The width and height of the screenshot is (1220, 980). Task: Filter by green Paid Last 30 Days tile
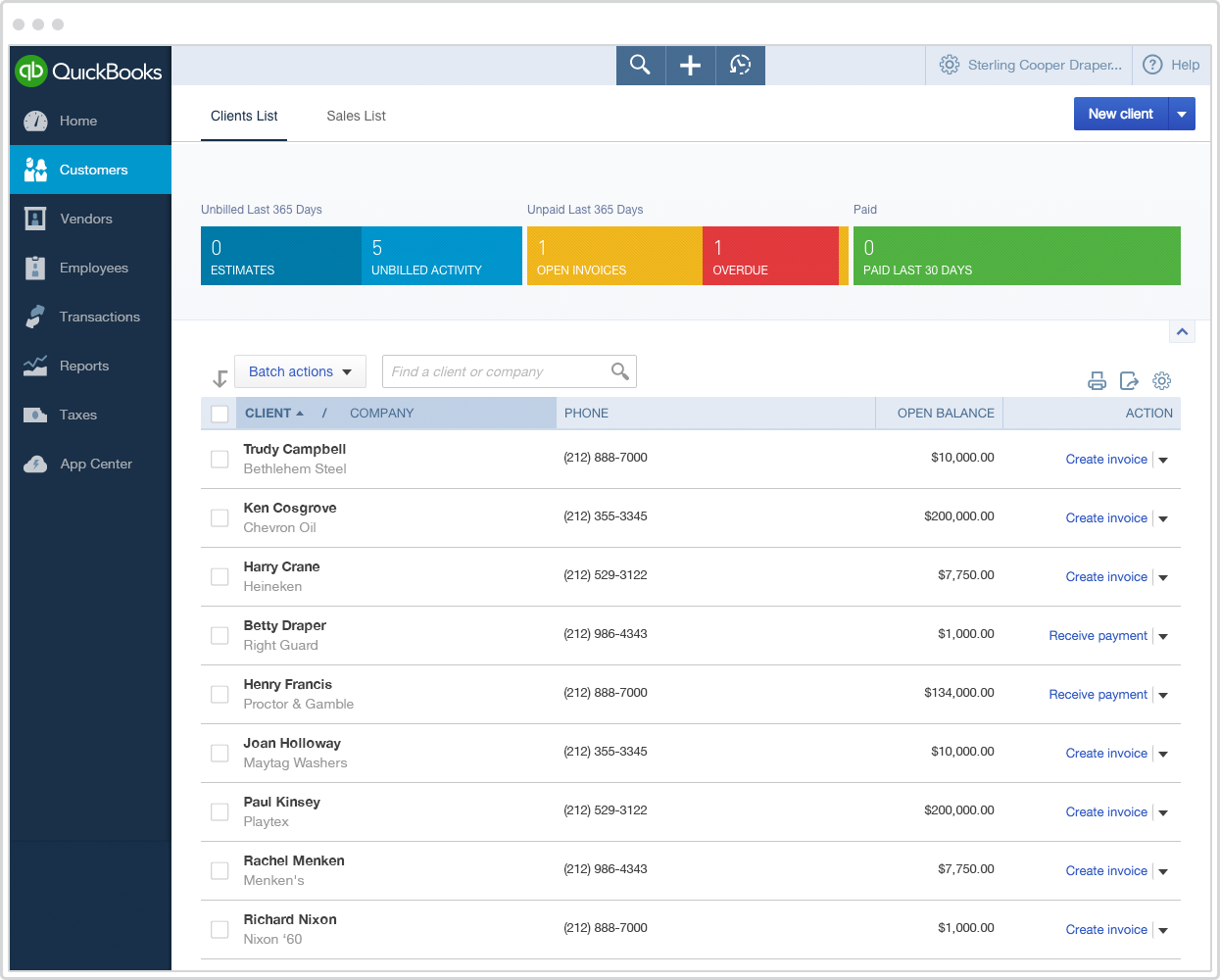tap(1017, 256)
